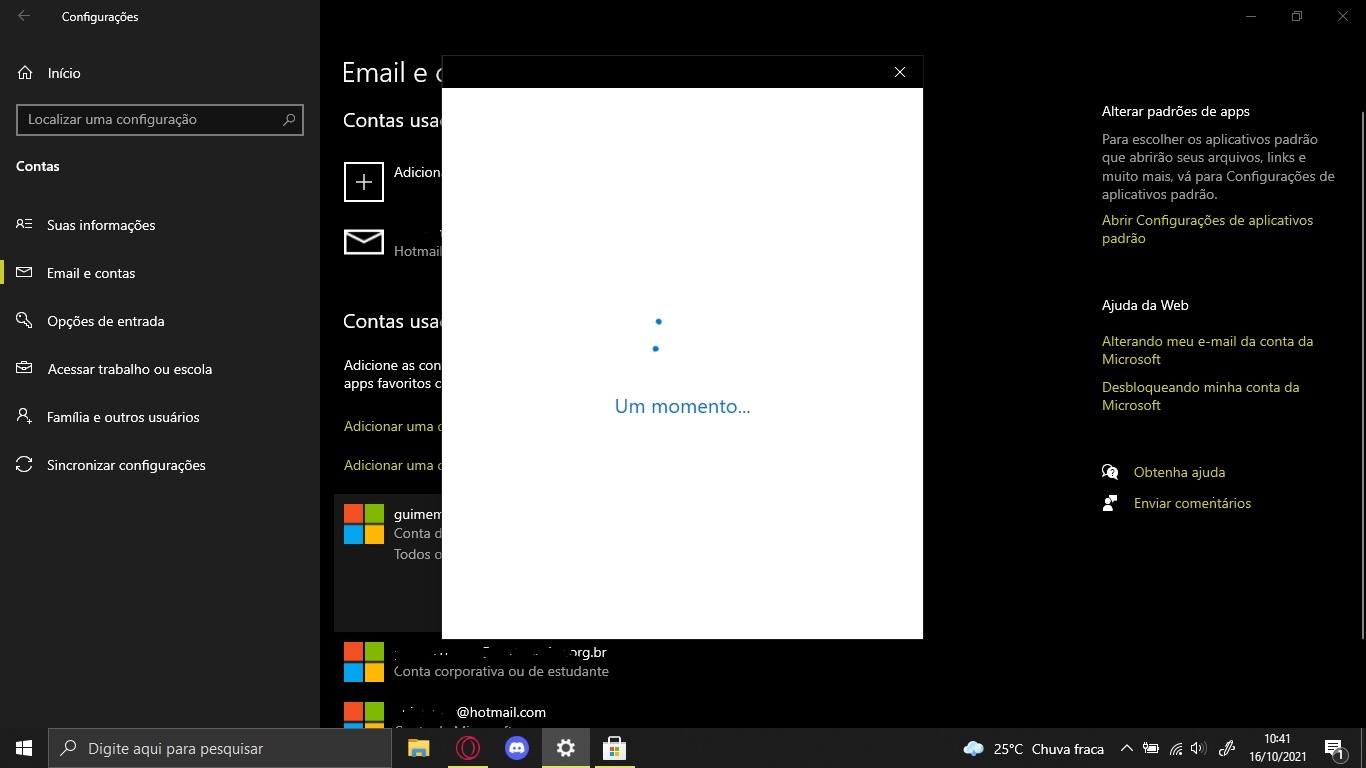The height and width of the screenshot is (768, 1366).
Task: Open 'Abrir Configurações de aplicativos padrão' link
Action: 1207,229
